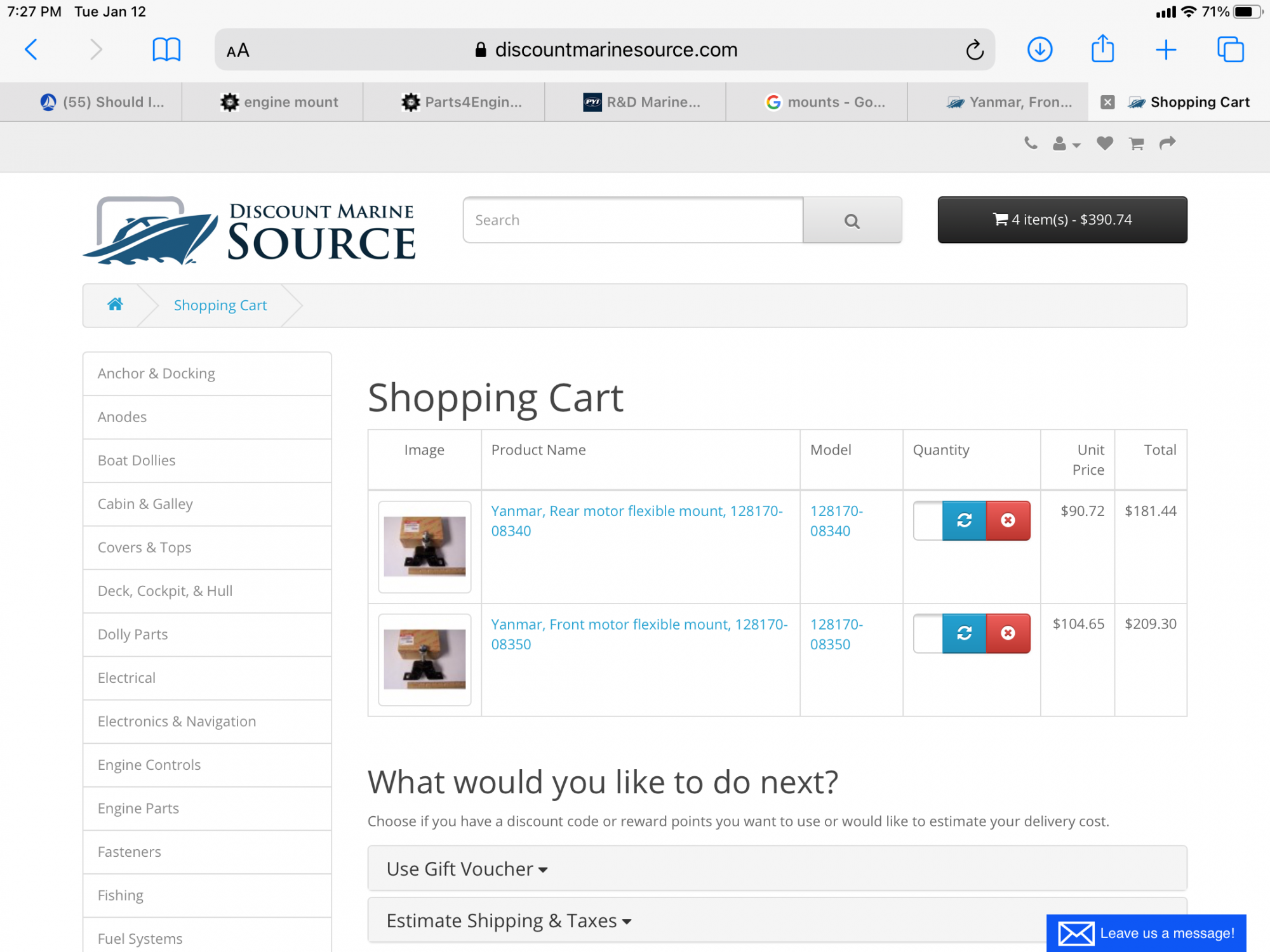The height and width of the screenshot is (952, 1270).
Task: Click into the Search field
Action: (x=633, y=220)
